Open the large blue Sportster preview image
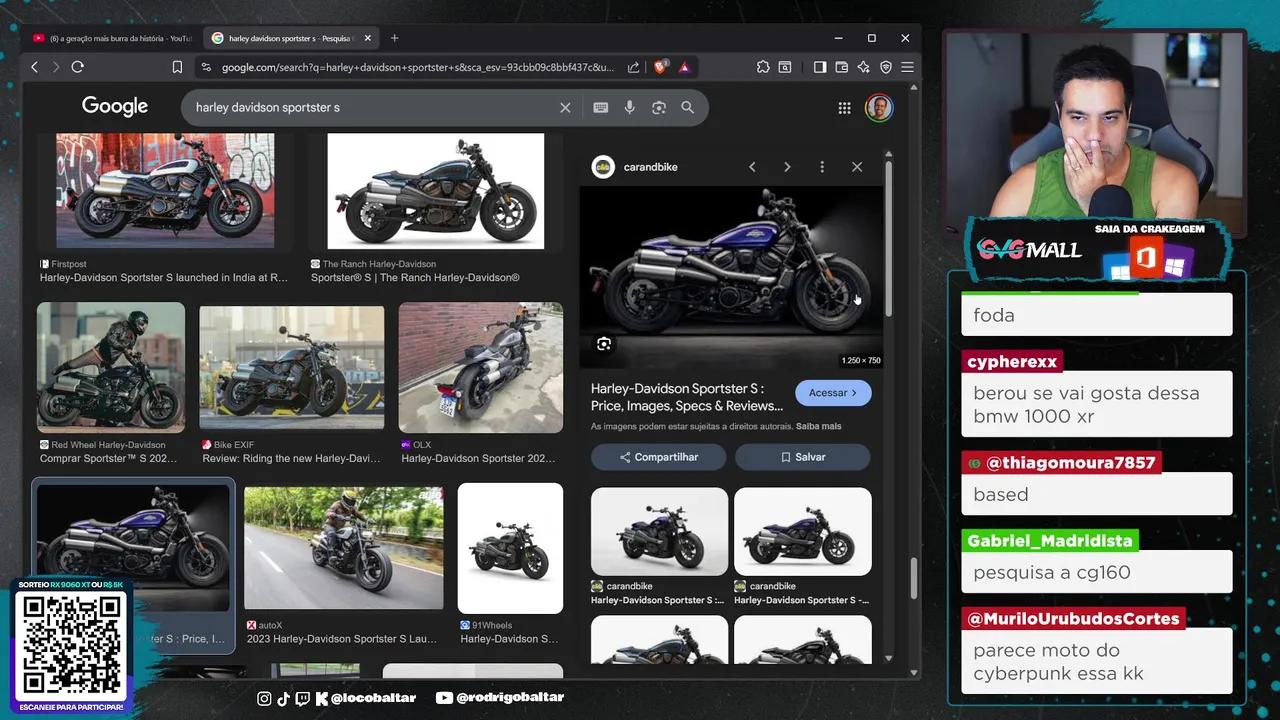Screen dimensions: 1280x720 tap(731, 278)
